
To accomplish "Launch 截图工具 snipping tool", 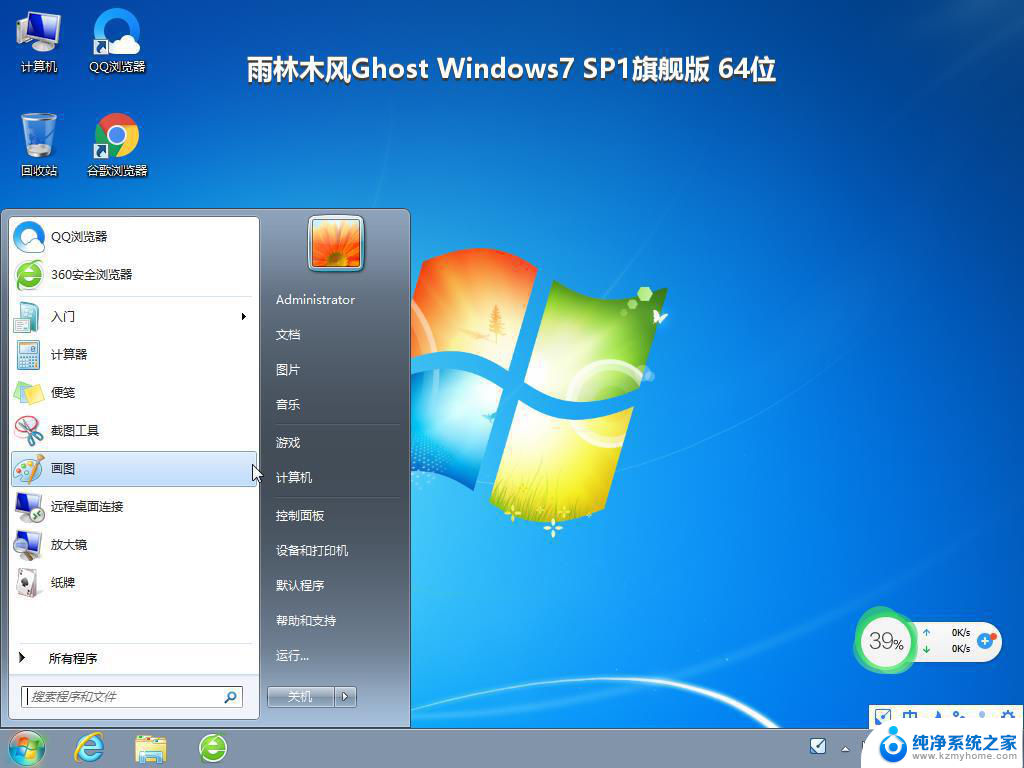I will (x=134, y=430).
